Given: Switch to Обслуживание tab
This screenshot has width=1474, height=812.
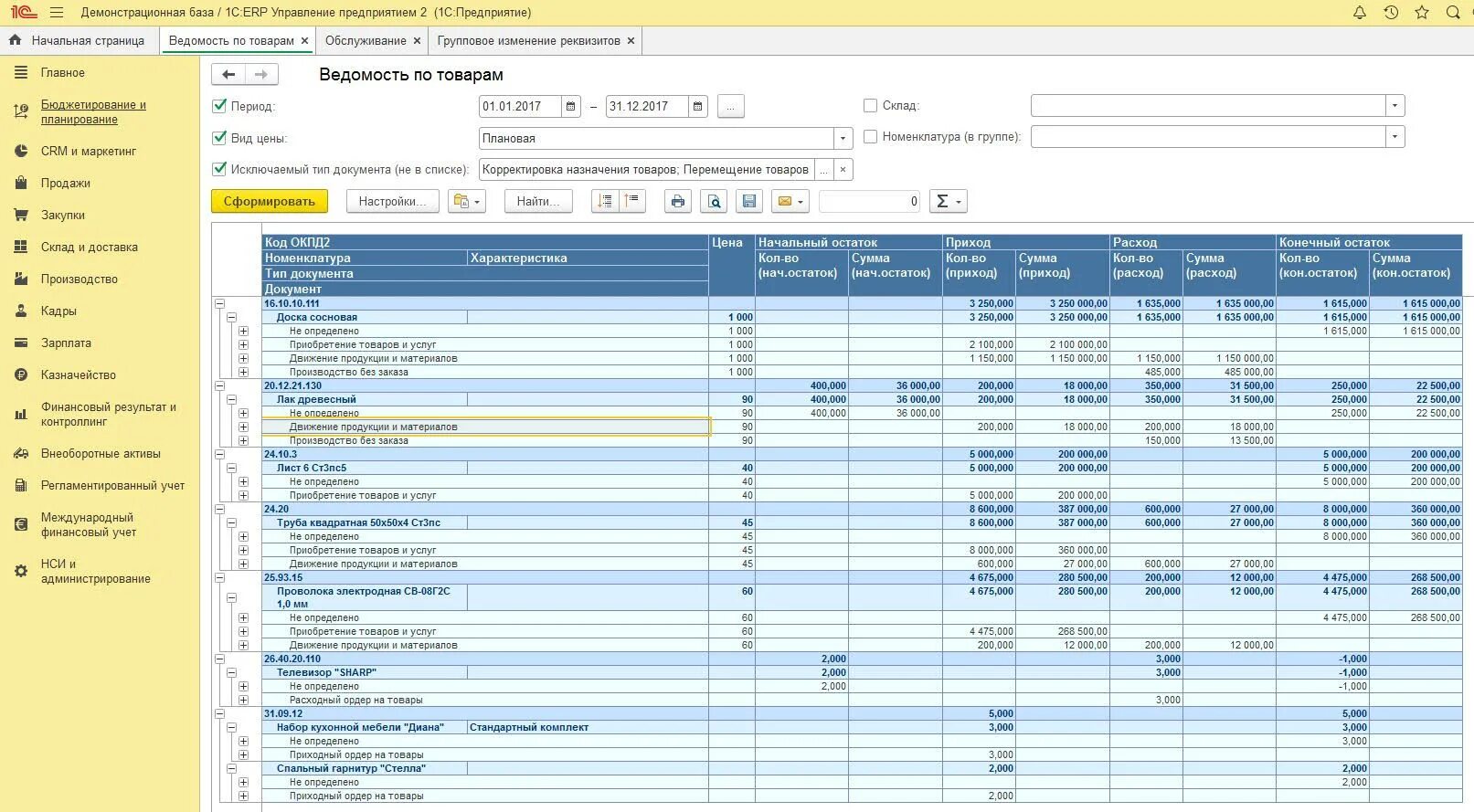Looking at the screenshot, I should 366,40.
